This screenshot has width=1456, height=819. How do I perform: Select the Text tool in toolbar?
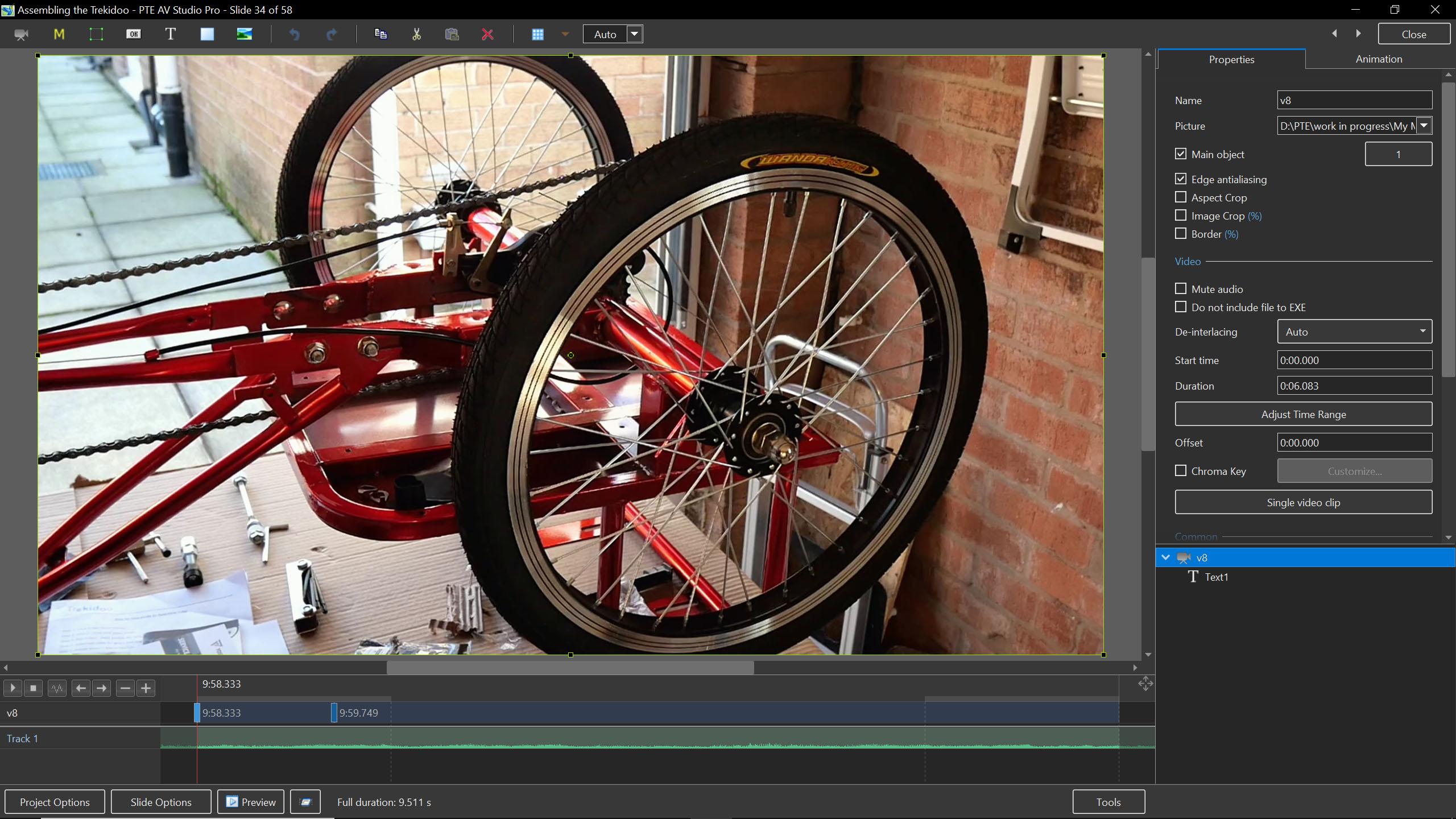click(x=170, y=34)
